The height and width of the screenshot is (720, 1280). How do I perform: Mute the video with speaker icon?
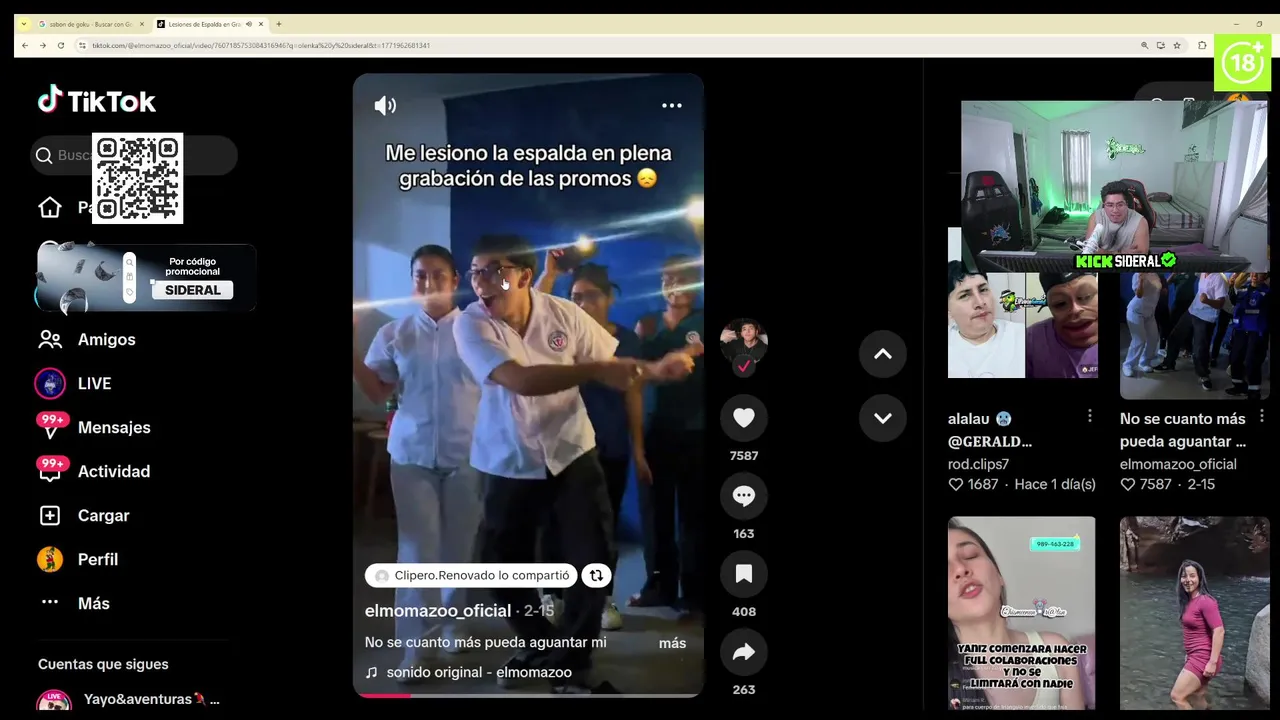tap(385, 105)
